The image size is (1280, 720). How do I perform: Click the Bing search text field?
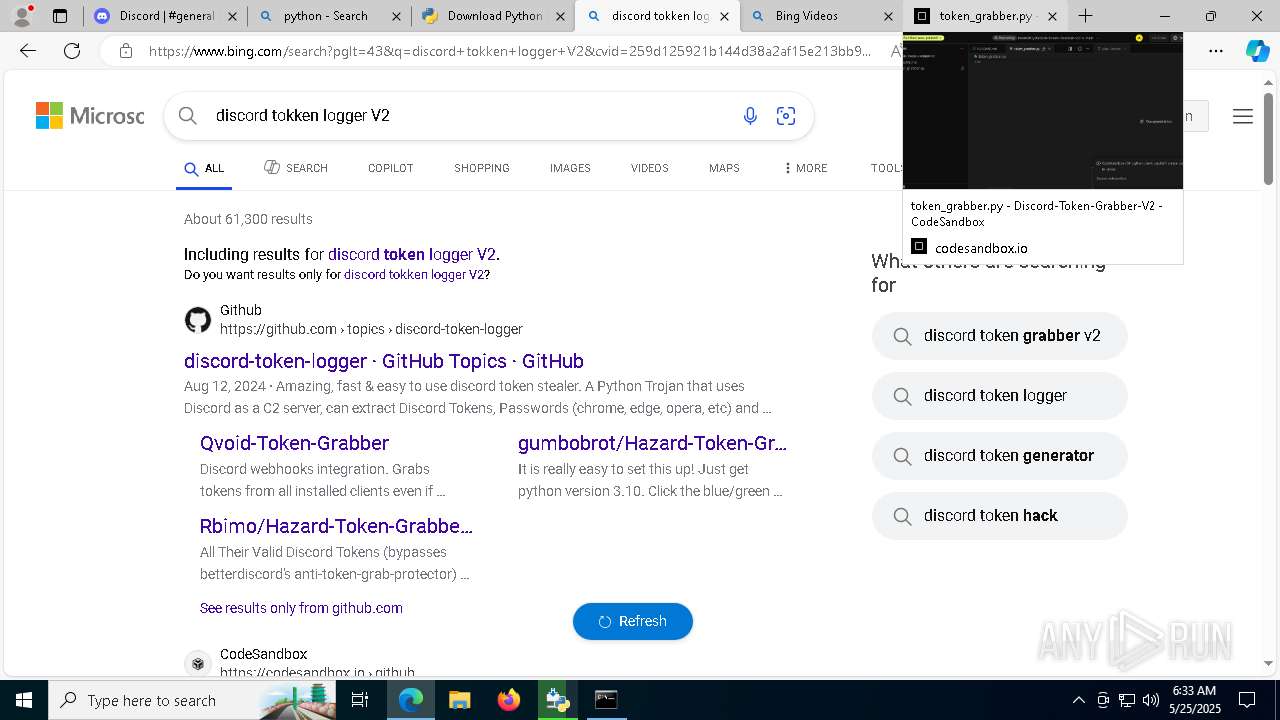pyautogui.click(x=470, y=116)
